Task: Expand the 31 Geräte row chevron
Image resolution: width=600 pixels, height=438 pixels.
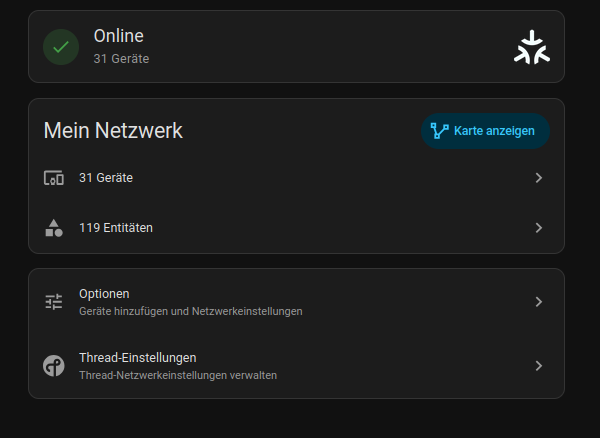Action: click(539, 178)
